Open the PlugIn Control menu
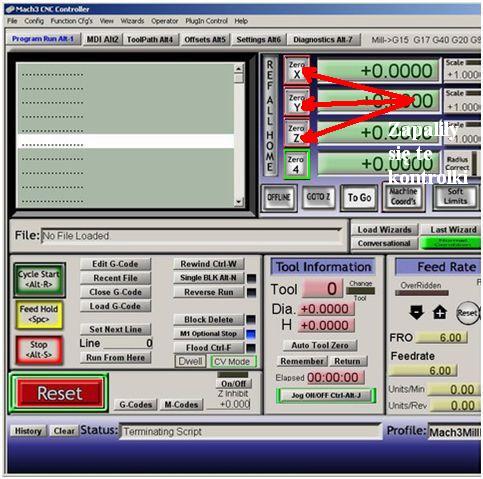The image size is (483, 479). (x=206, y=21)
